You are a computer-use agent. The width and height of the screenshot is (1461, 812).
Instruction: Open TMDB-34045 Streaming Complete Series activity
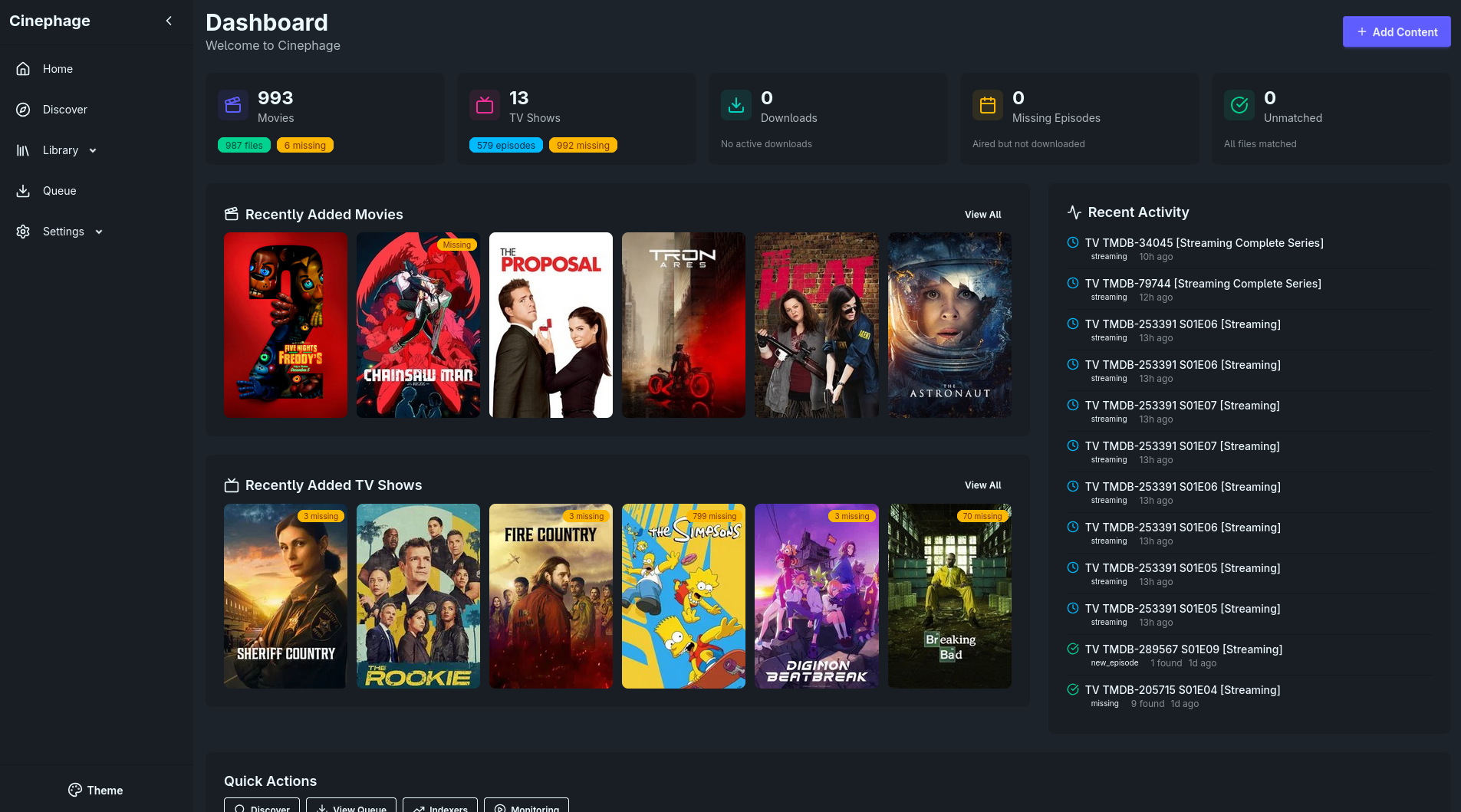point(1203,243)
